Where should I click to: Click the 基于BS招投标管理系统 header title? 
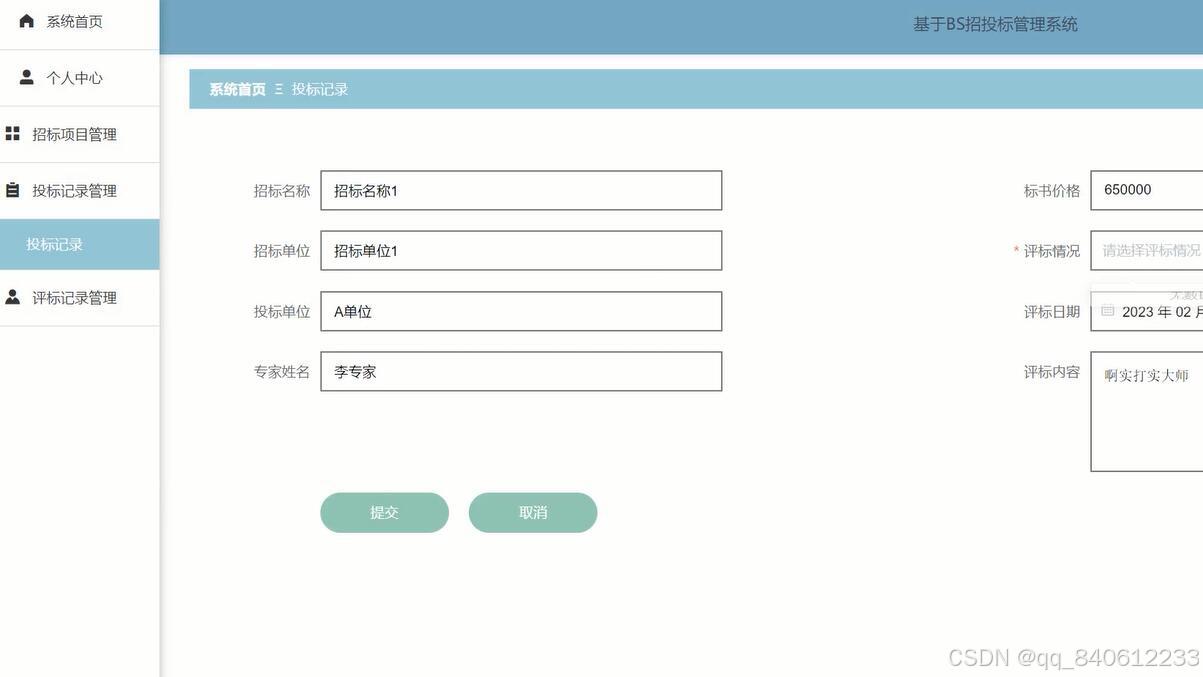pos(995,24)
